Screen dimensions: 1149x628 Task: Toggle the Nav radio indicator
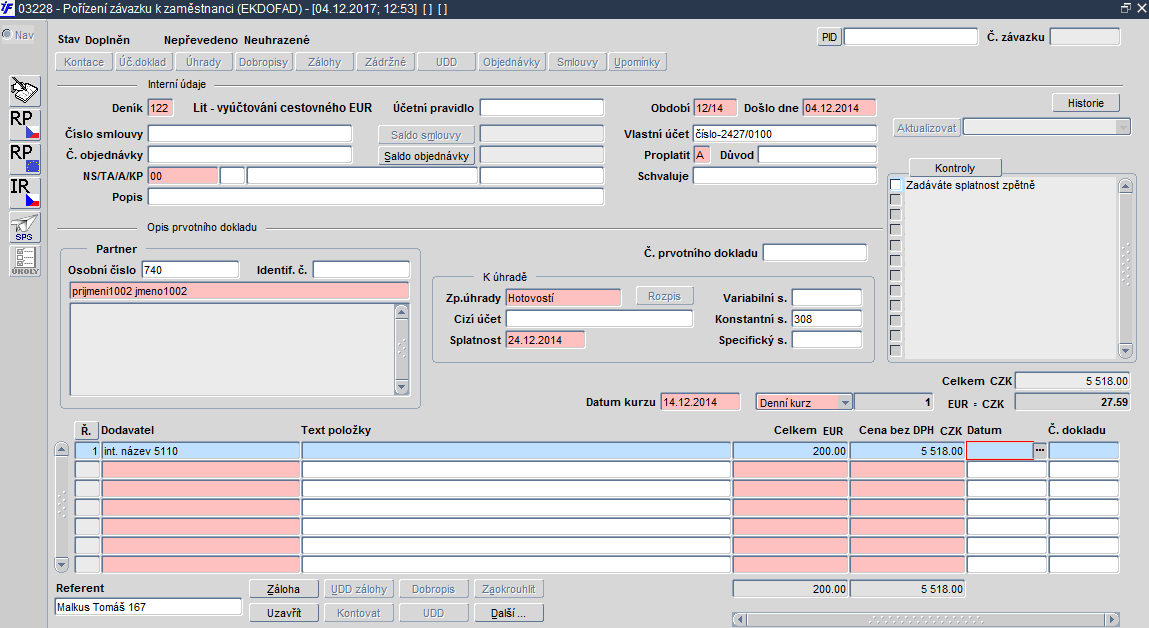point(7,34)
